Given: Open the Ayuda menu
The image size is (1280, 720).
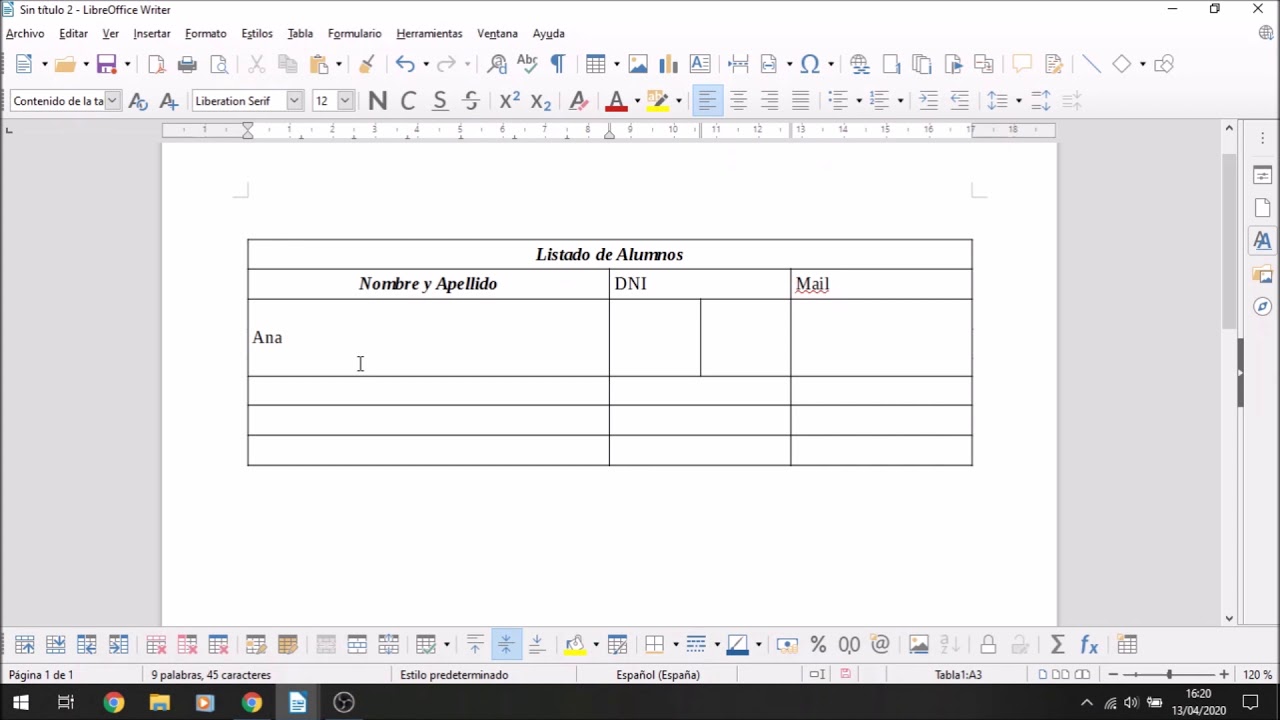Looking at the screenshot, I should tap(549, 33).
